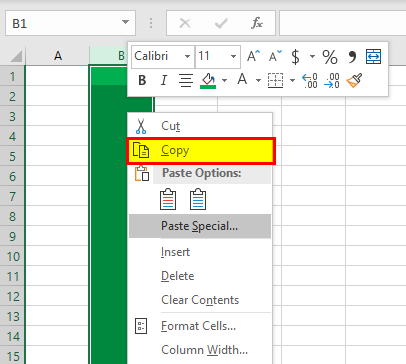Choose Delete from the context menu
Image resolution: width=406 pixels, height=364 pixels.
point(200,276)
